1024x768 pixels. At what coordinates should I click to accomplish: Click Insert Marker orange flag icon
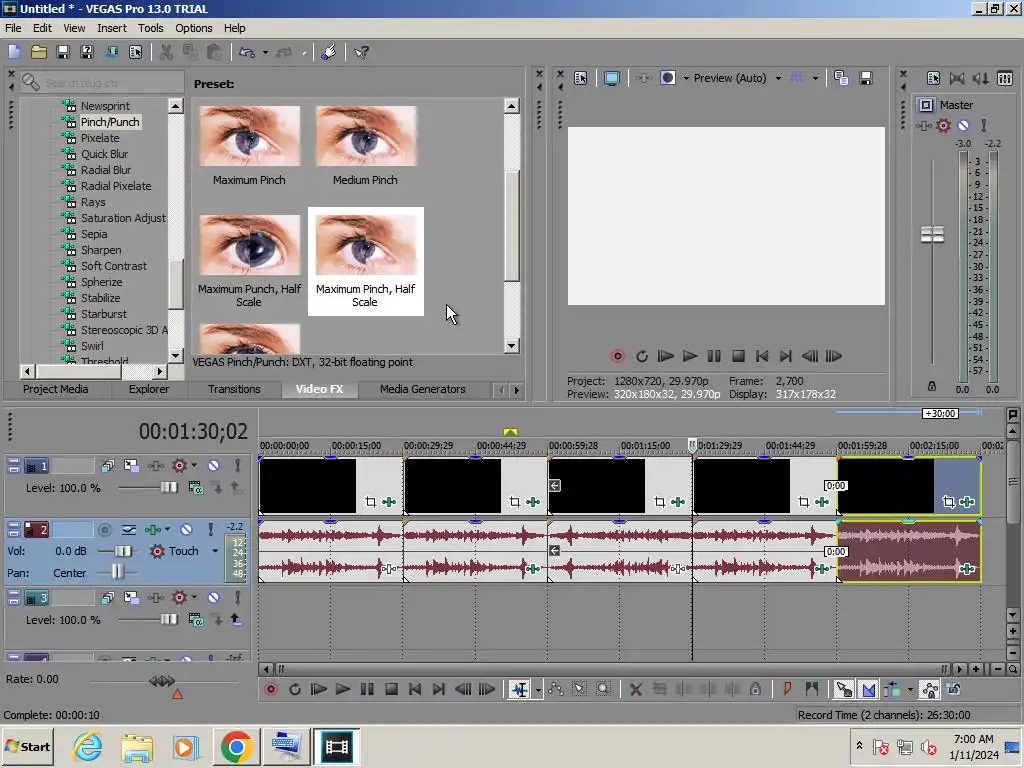coord(788,690)
